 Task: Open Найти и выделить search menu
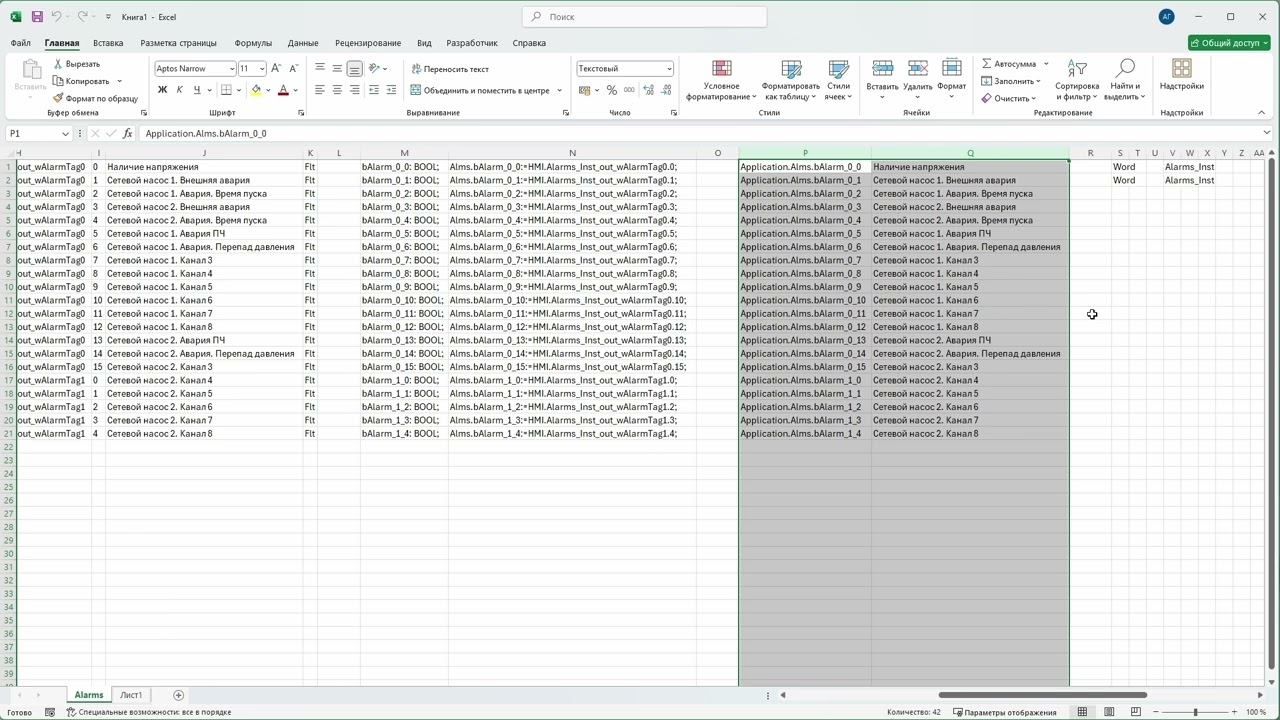click(1125, 80)
